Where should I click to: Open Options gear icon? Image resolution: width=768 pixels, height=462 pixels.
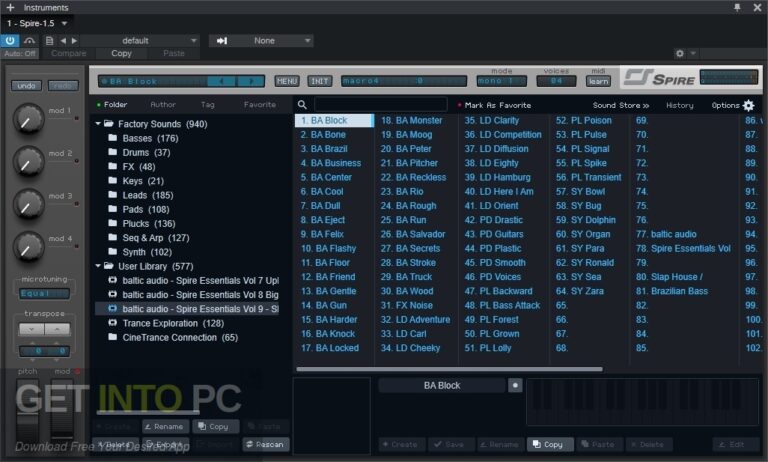click(748, 105)
